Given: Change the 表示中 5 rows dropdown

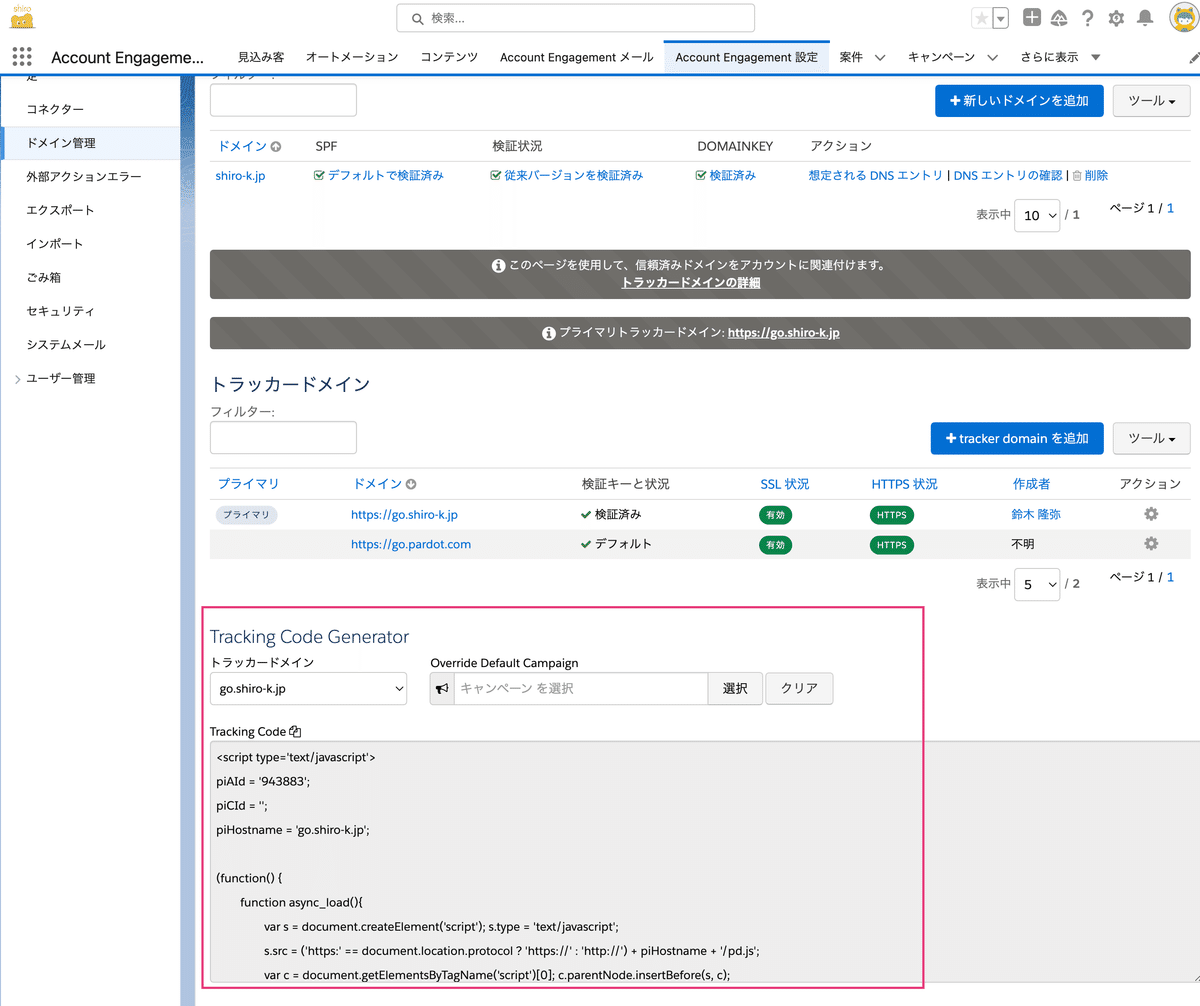Looking at the screenshot, I should pyautogui.click(x=1037, y=584).
